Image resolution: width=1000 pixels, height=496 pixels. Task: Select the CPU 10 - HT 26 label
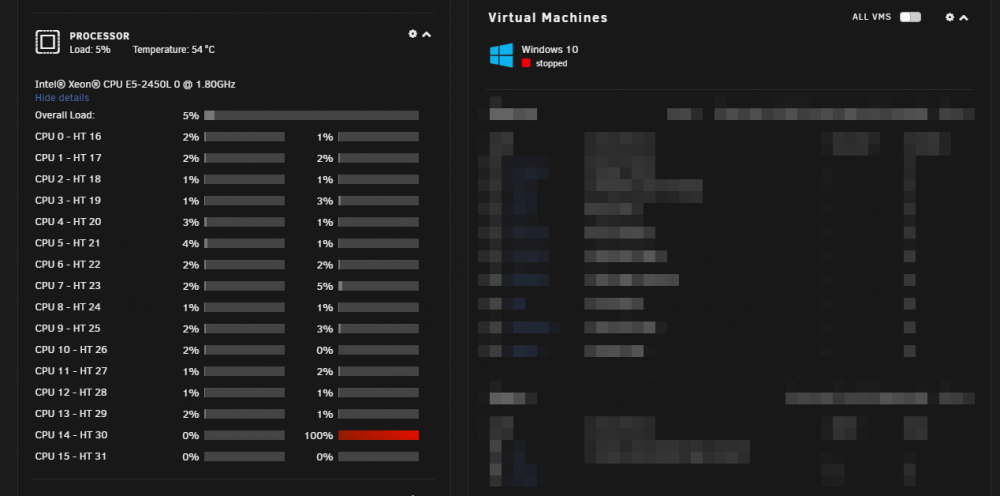click(x=71, y=350)
